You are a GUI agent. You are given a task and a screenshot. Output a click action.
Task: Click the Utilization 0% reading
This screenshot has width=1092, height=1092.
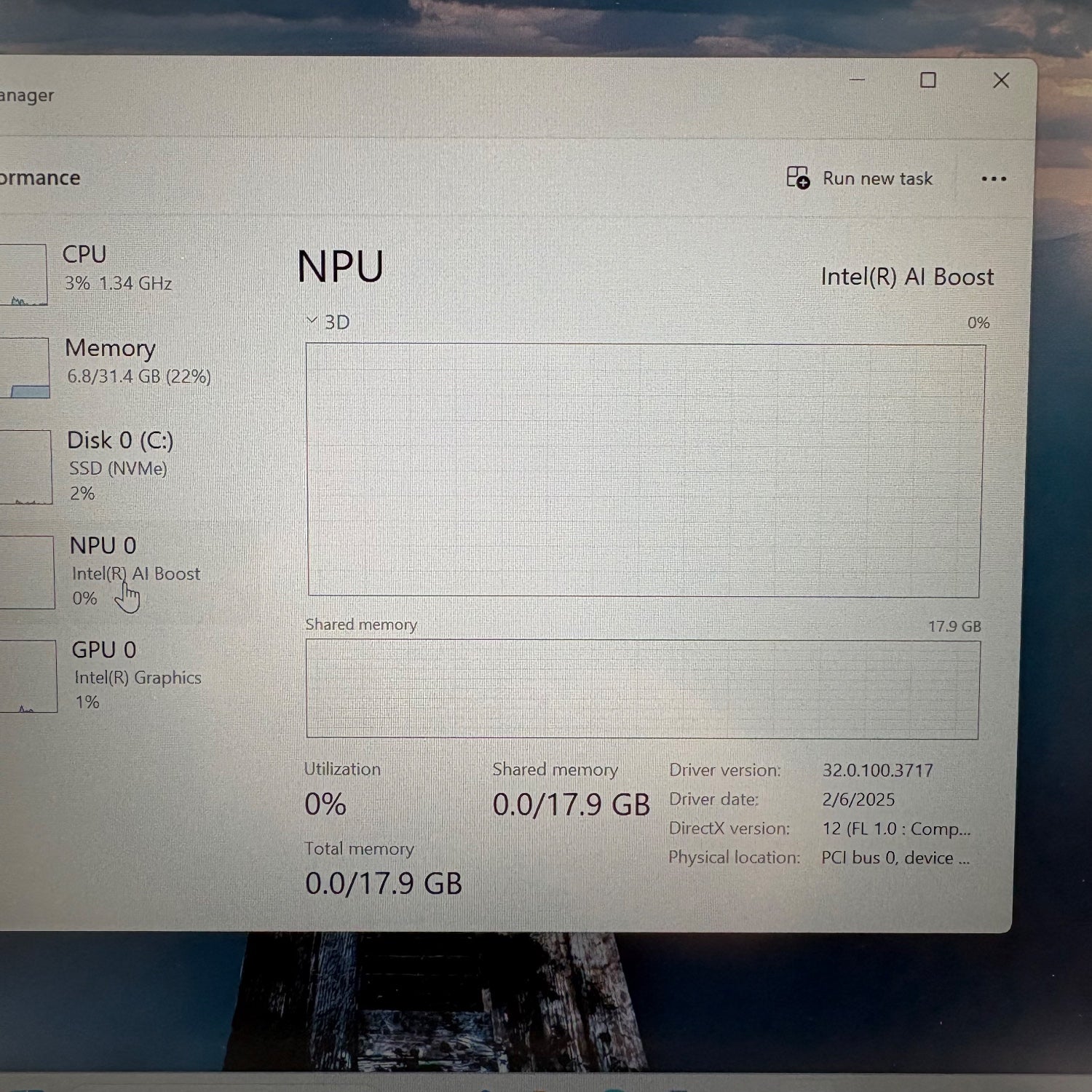point(325,804)
